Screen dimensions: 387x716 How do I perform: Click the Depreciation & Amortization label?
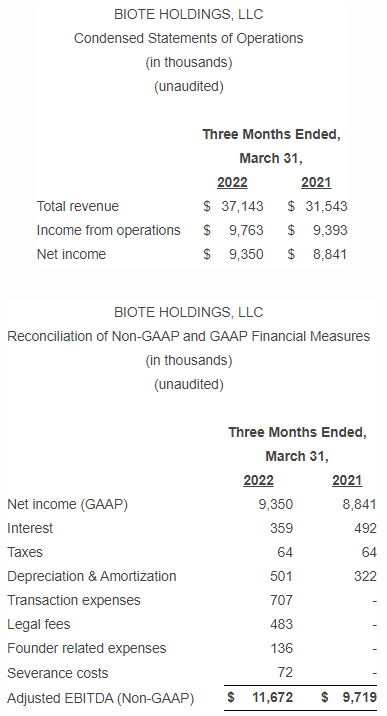(92, 576)
